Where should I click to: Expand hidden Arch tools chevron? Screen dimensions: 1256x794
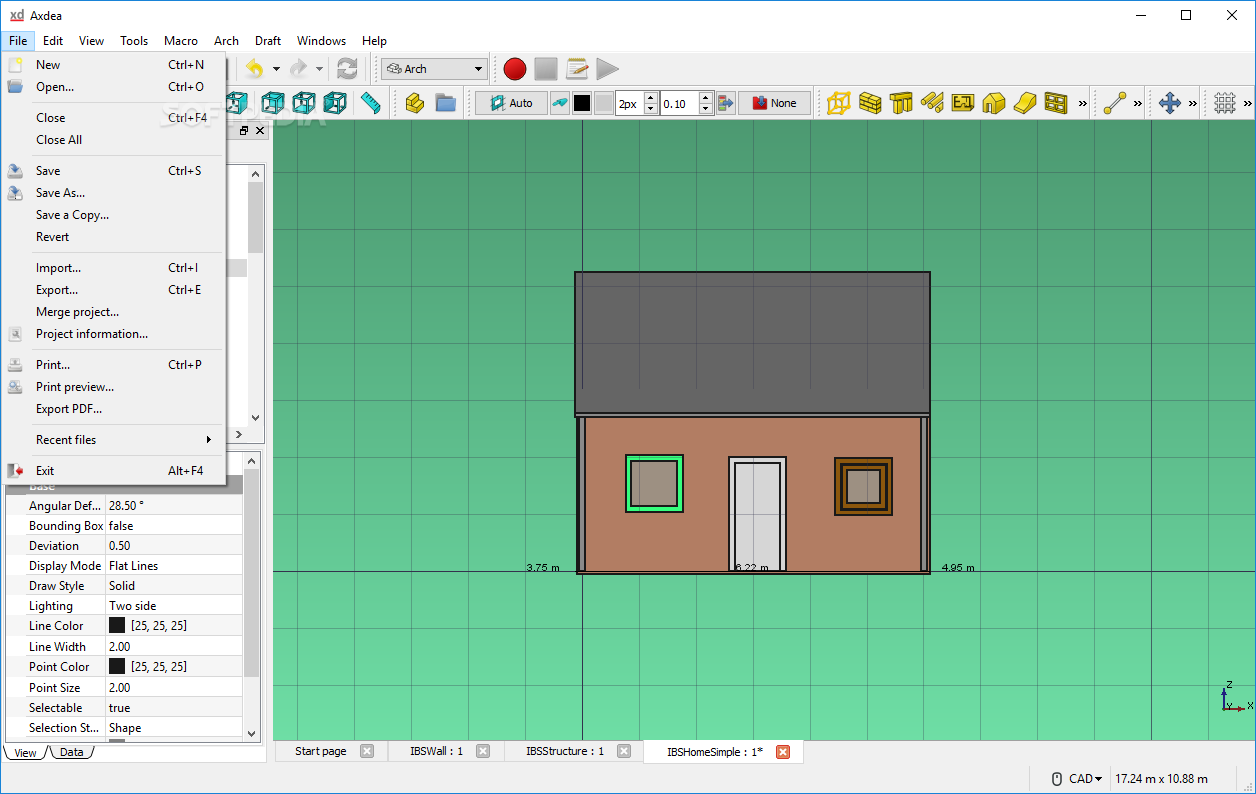coord(1082,103)
